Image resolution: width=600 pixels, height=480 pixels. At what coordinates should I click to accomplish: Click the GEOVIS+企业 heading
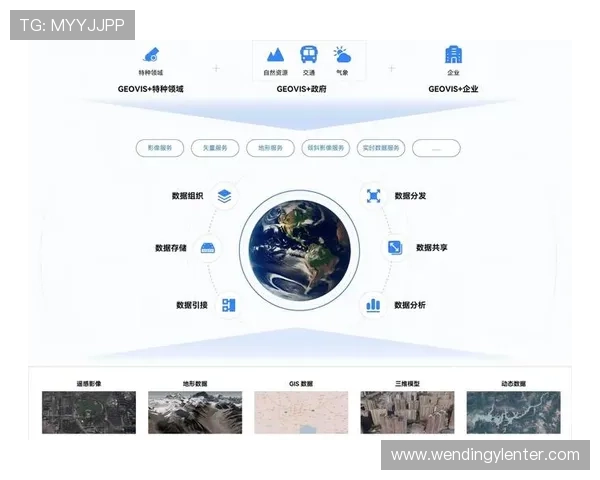[x=453, y=89]
